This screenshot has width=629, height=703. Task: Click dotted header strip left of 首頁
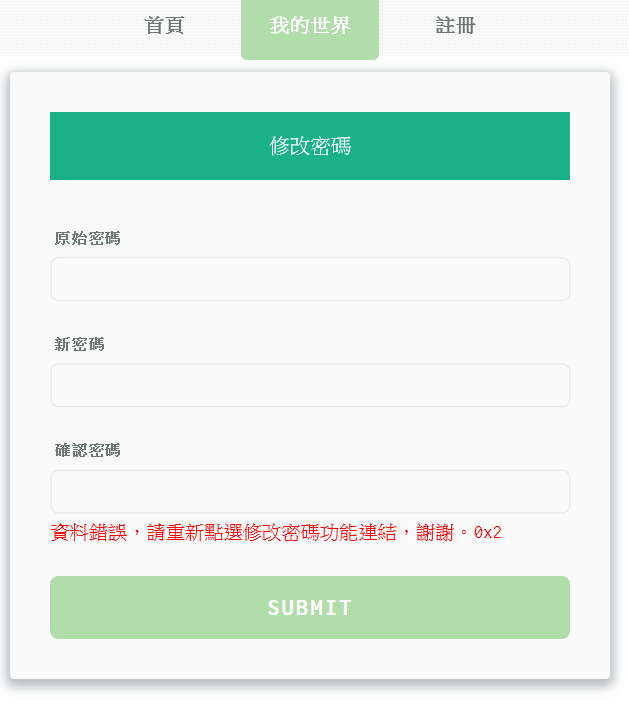point(60,27)
